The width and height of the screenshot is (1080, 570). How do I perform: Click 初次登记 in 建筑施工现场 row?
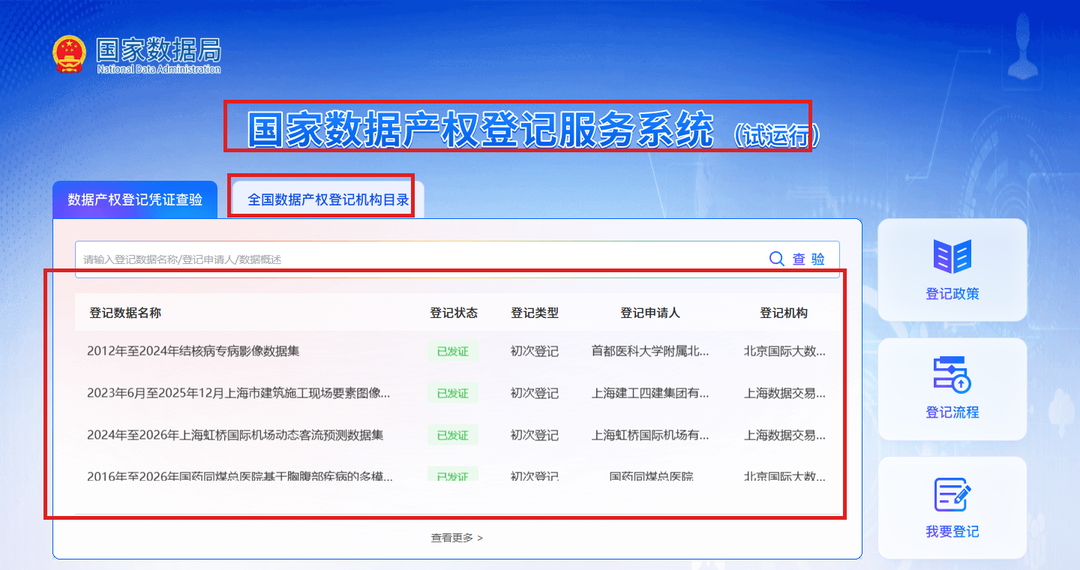click(534, 393)
